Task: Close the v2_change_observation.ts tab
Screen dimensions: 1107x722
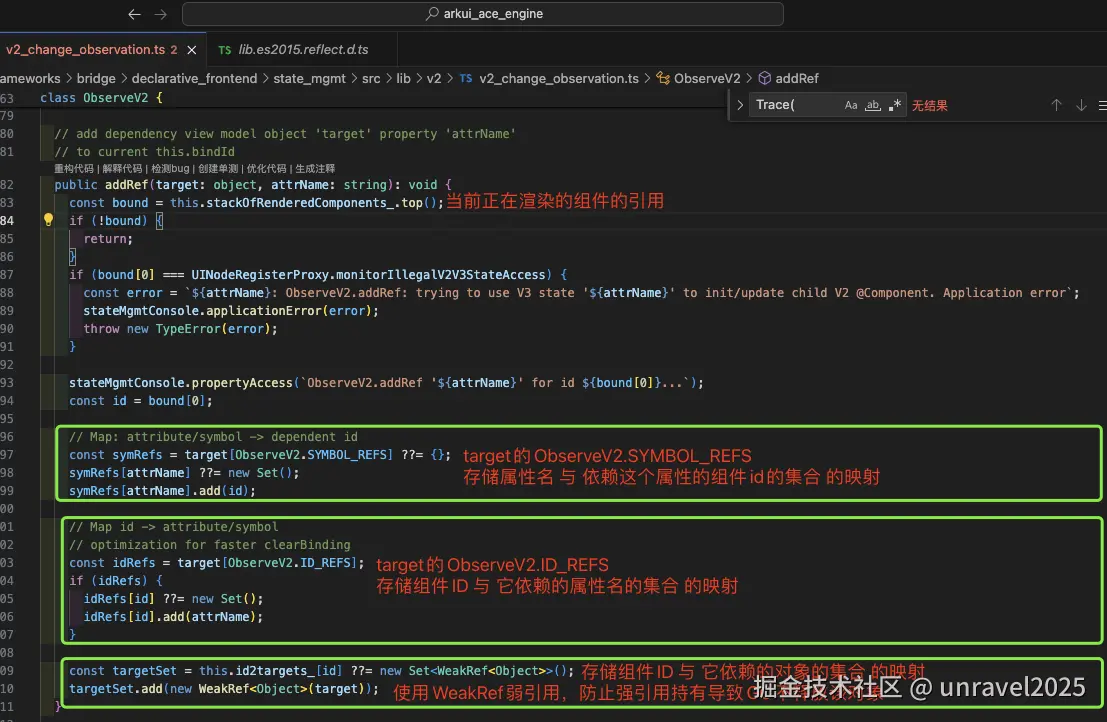Action: click(191, 50)
